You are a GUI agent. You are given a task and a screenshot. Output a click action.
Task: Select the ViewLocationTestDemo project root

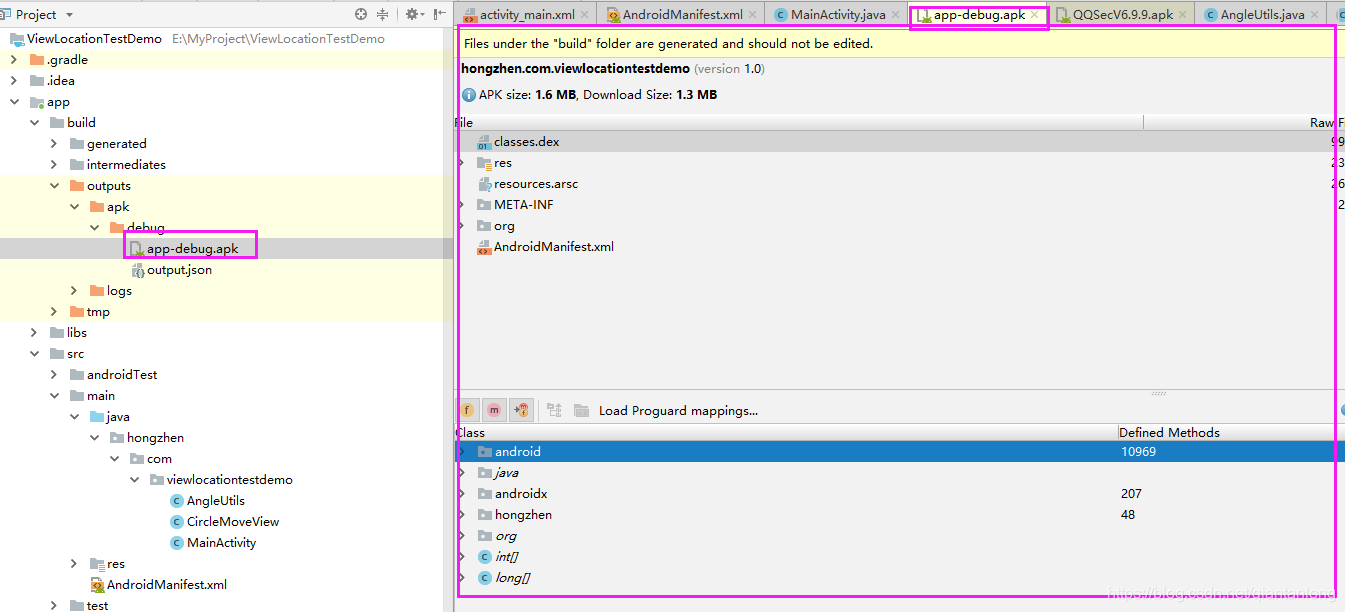coord(94,39)
